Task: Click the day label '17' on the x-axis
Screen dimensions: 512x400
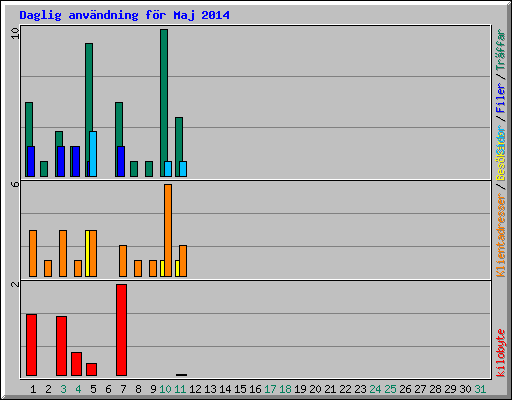Action: coord(270,389)
